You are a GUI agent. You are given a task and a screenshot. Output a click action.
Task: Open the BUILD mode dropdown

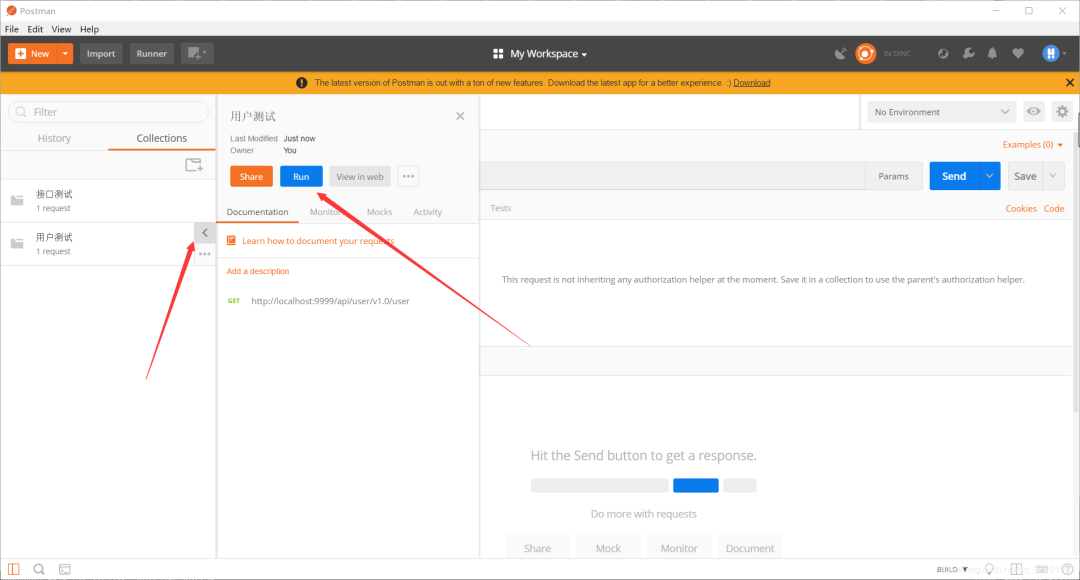click(x=952, y=570)
